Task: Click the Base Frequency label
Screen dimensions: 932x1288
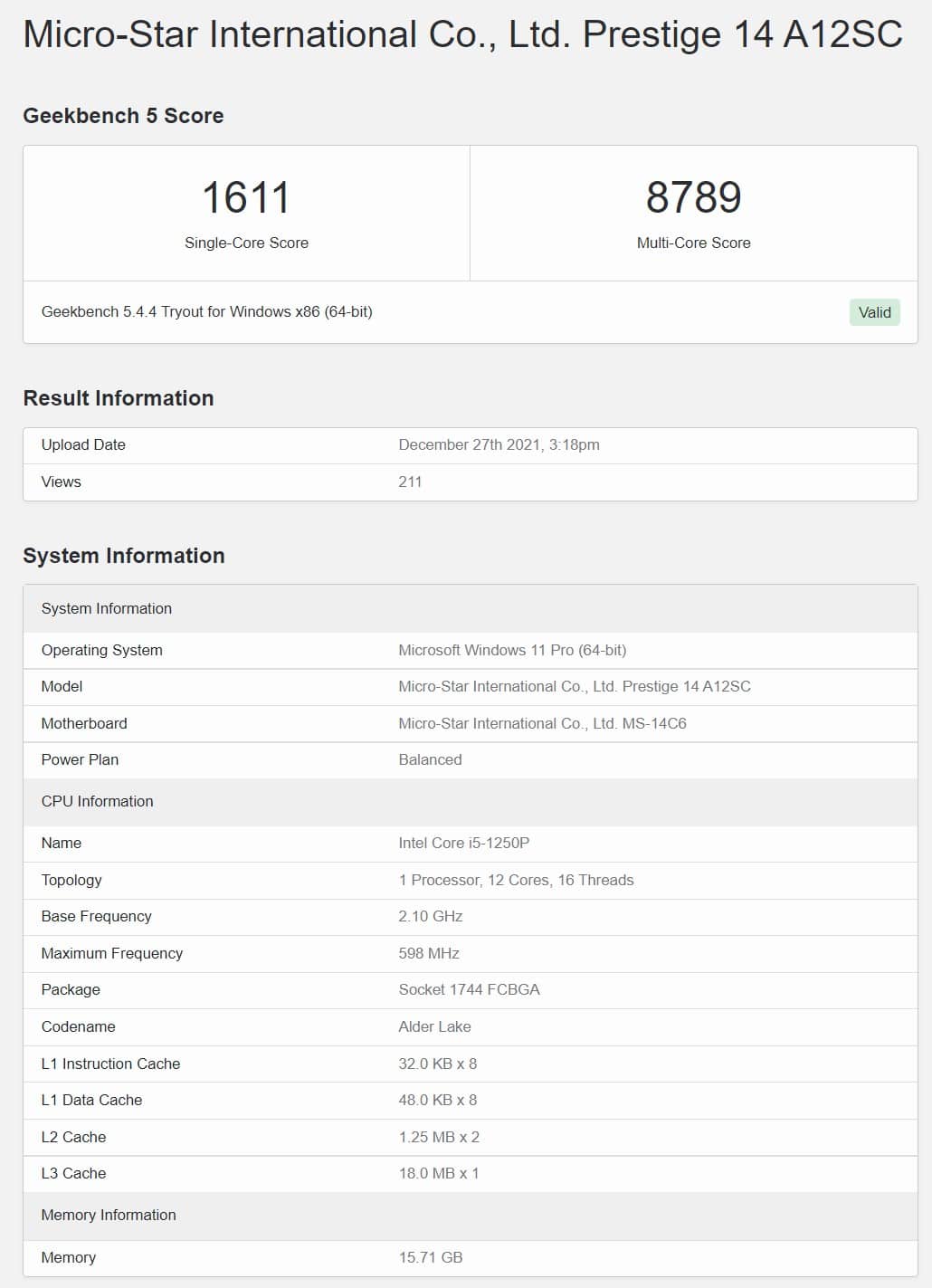Action: point(97,916)
